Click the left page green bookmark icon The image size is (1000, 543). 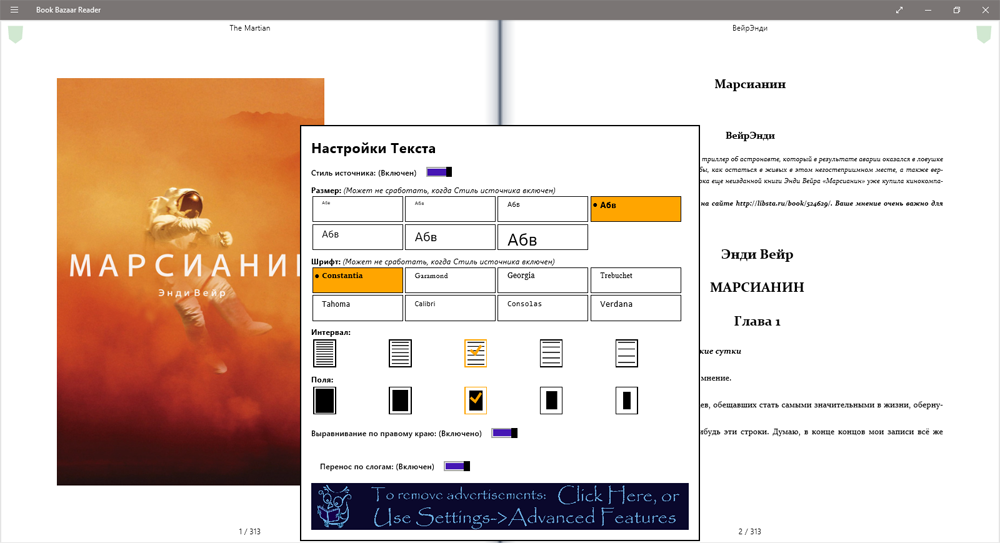15,34
